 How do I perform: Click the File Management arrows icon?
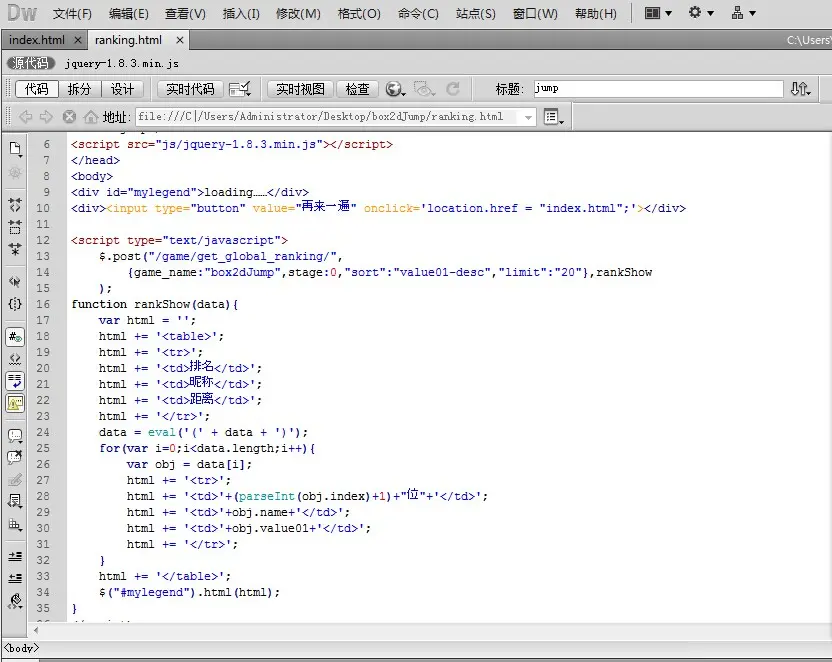click(800, 89)
